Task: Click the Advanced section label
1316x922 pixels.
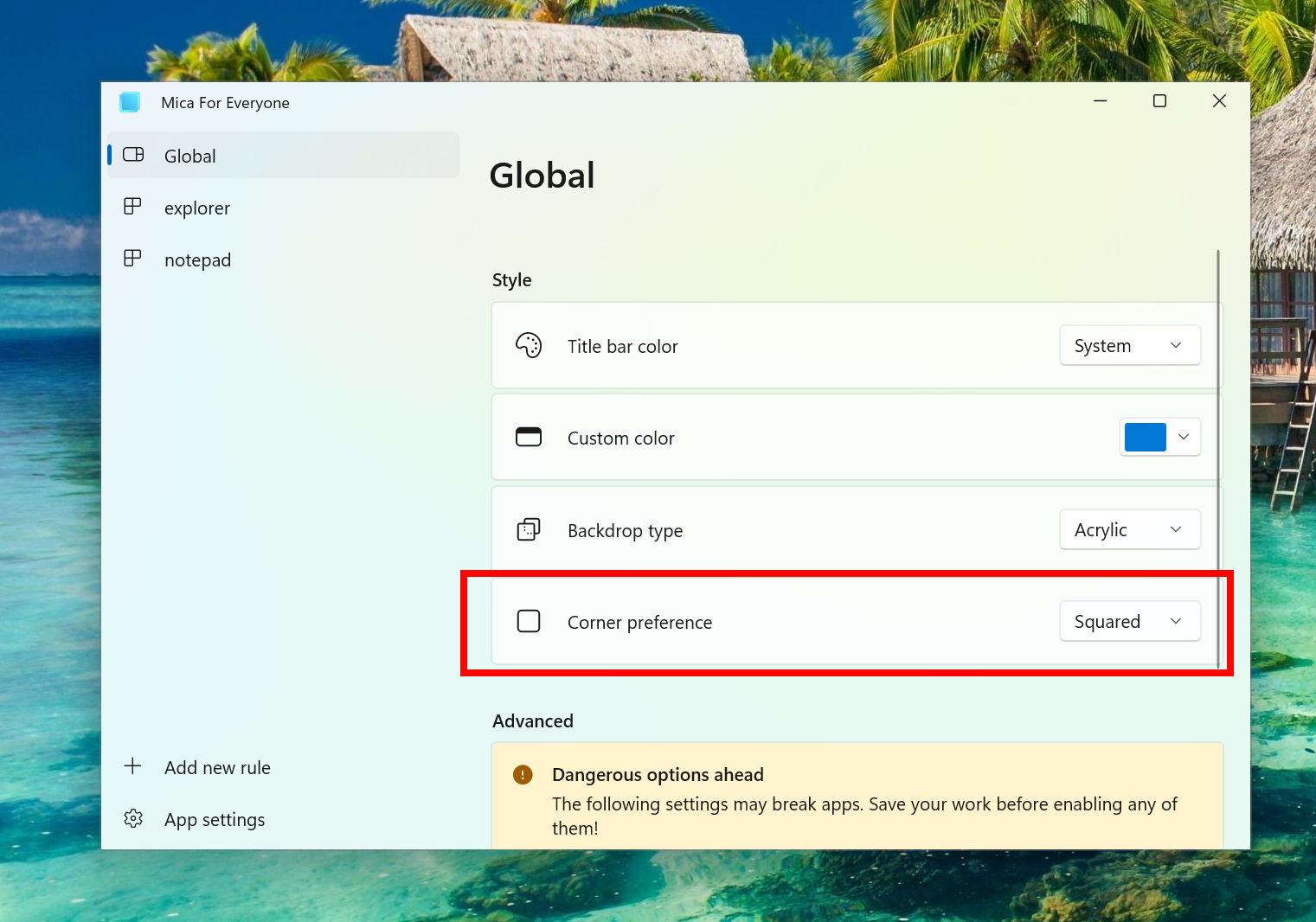Action: tap(533, 721)
